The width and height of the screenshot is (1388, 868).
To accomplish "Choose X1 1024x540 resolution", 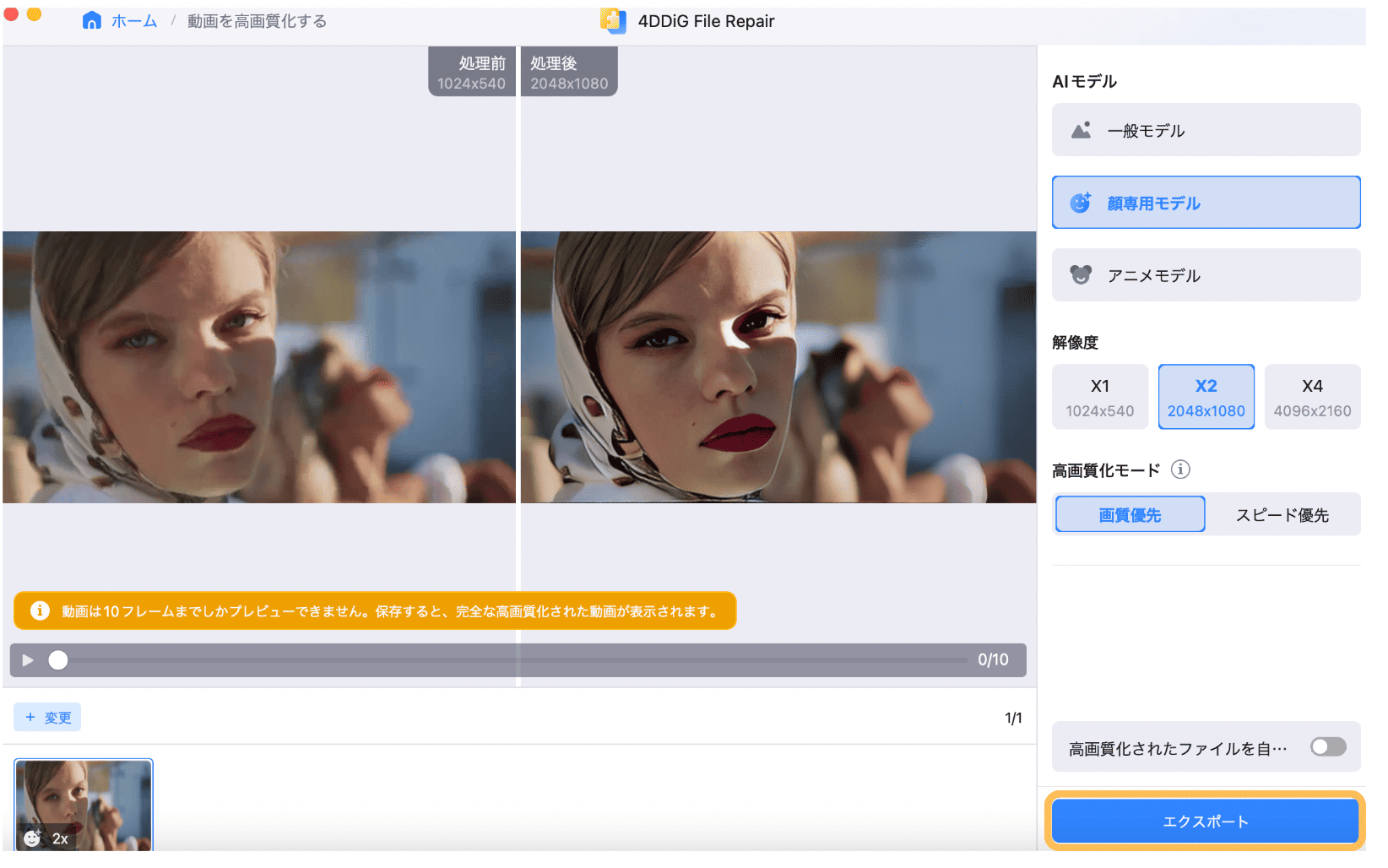I will click(x=1099, y=397).
